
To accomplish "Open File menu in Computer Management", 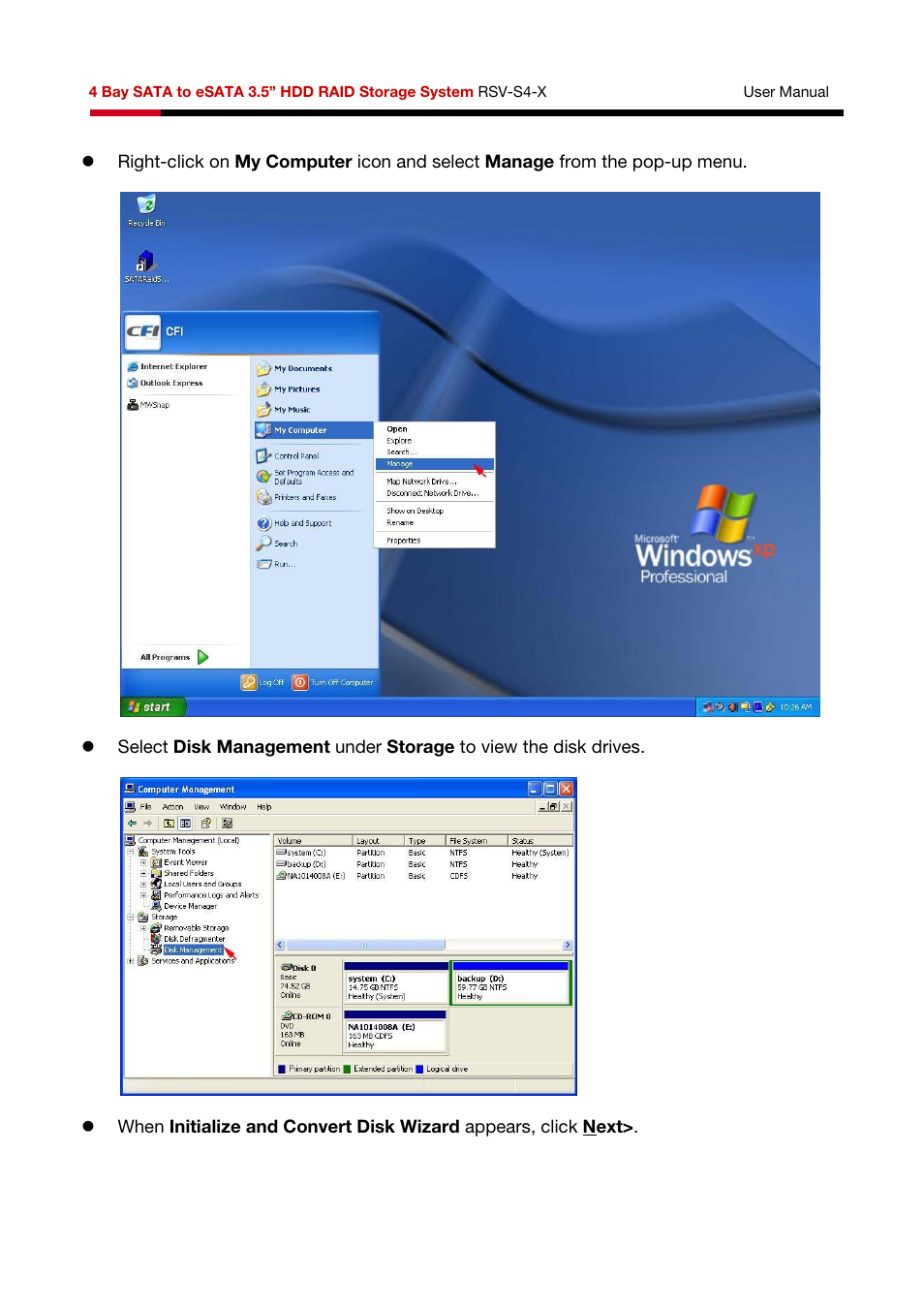I will pyautogui.click(x=146, y=807).
